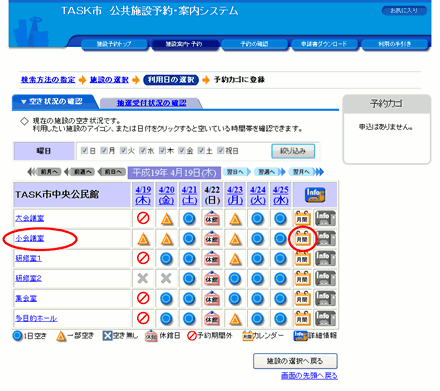
Task: Advance one week with 翌週へ
Action: (x=270, y=172)
